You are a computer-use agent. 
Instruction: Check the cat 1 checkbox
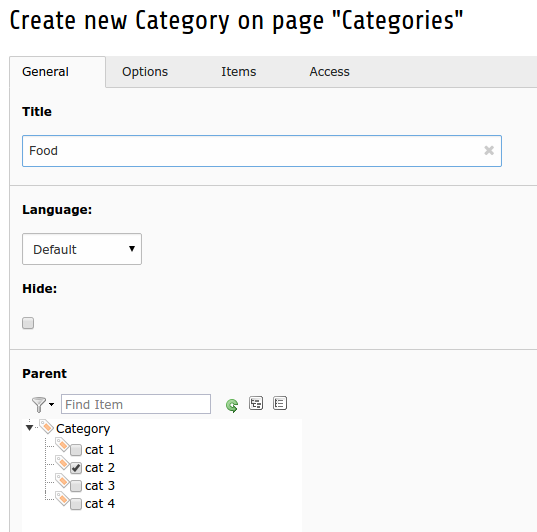point(76,450)
